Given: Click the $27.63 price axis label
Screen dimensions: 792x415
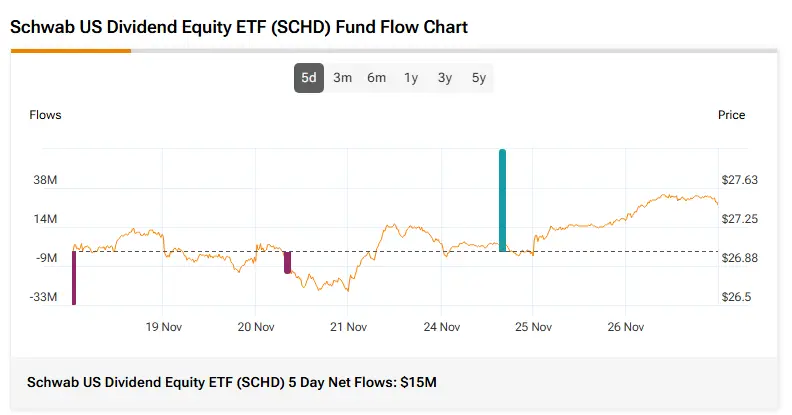Looking at the screenshot, I should point(740,180).
